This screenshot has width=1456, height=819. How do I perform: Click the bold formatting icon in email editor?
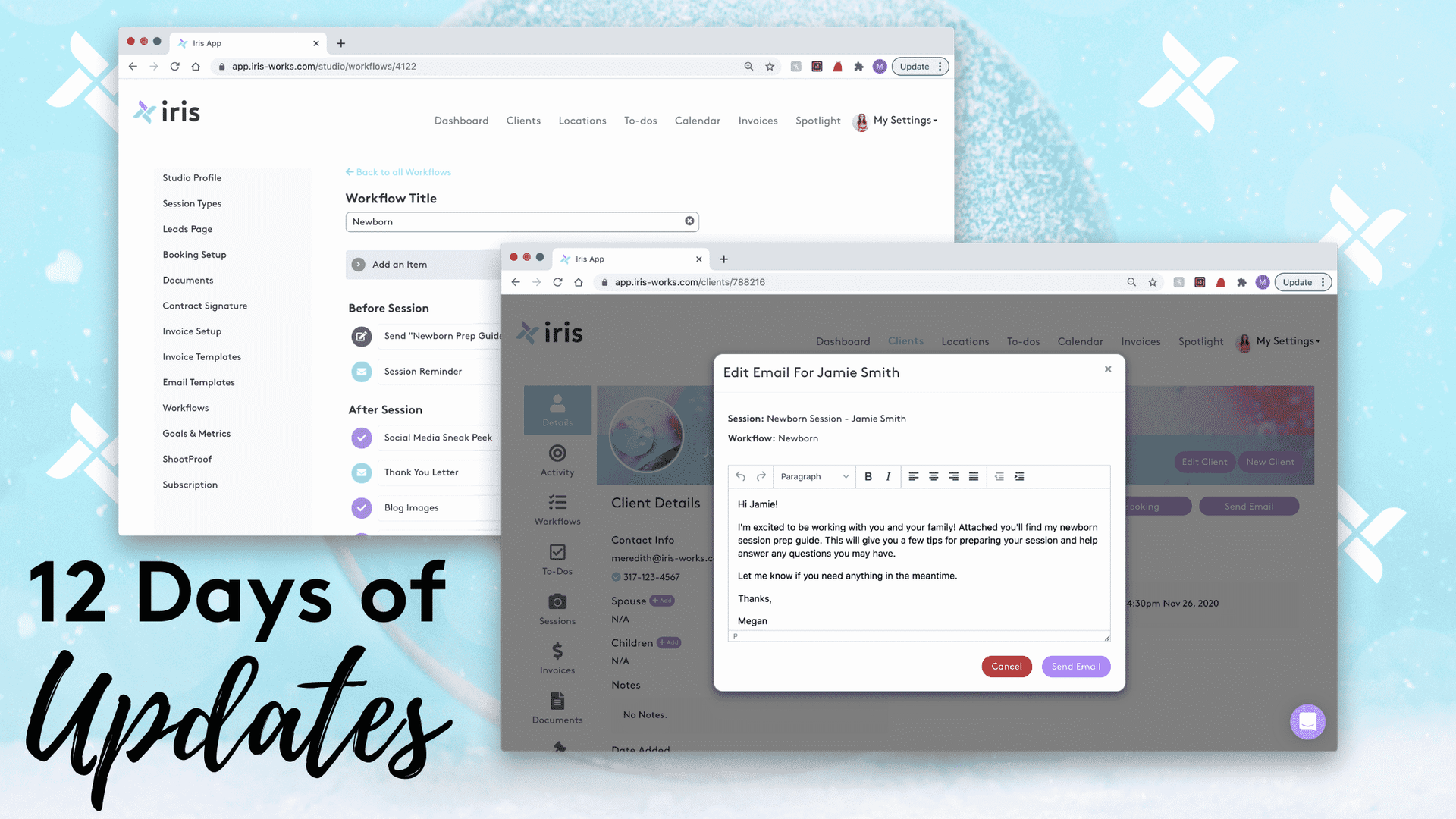867,476
